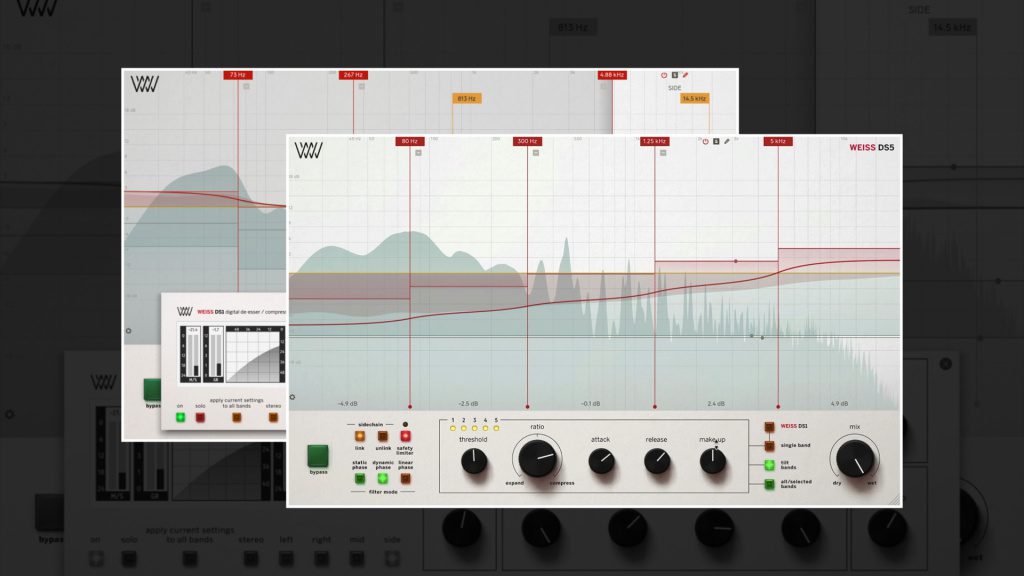Click the power icon in the DS5 header
Image resolution: width=1024 pixels, height=576 pixels.
tap(705, 141)
